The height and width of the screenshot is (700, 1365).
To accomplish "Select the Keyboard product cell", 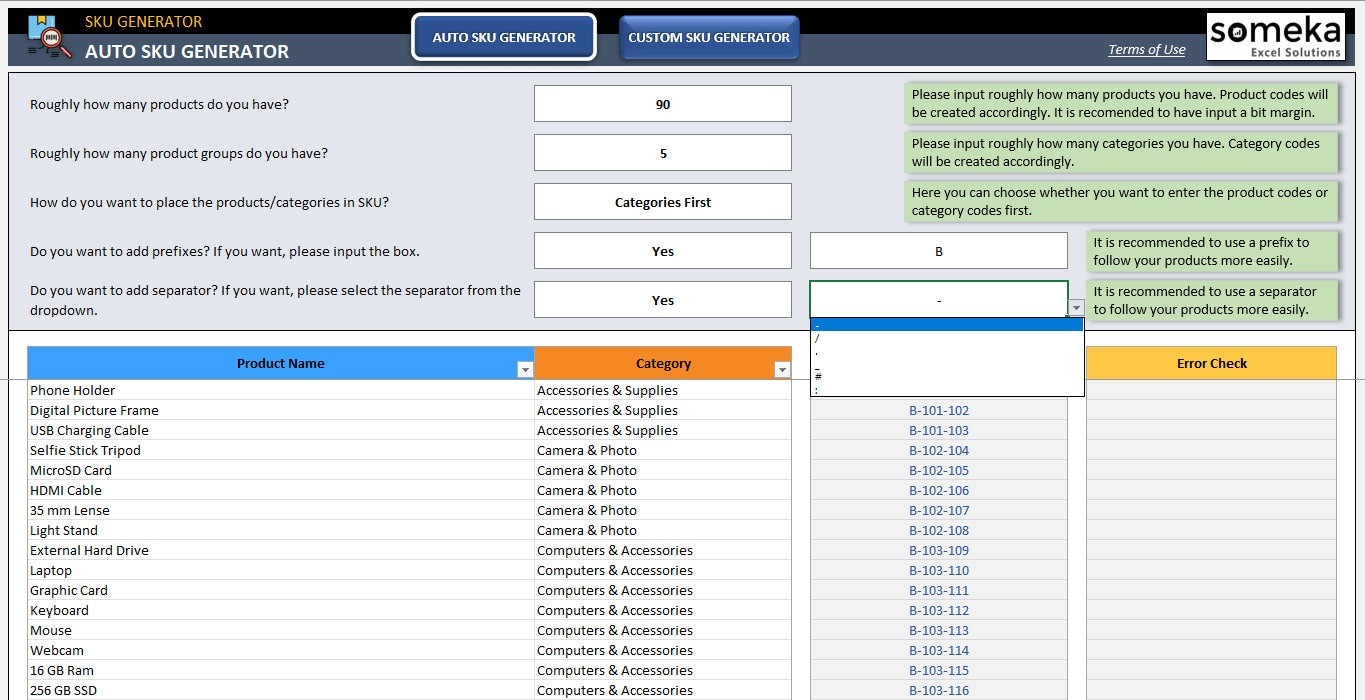I will [x=281, y=610].
